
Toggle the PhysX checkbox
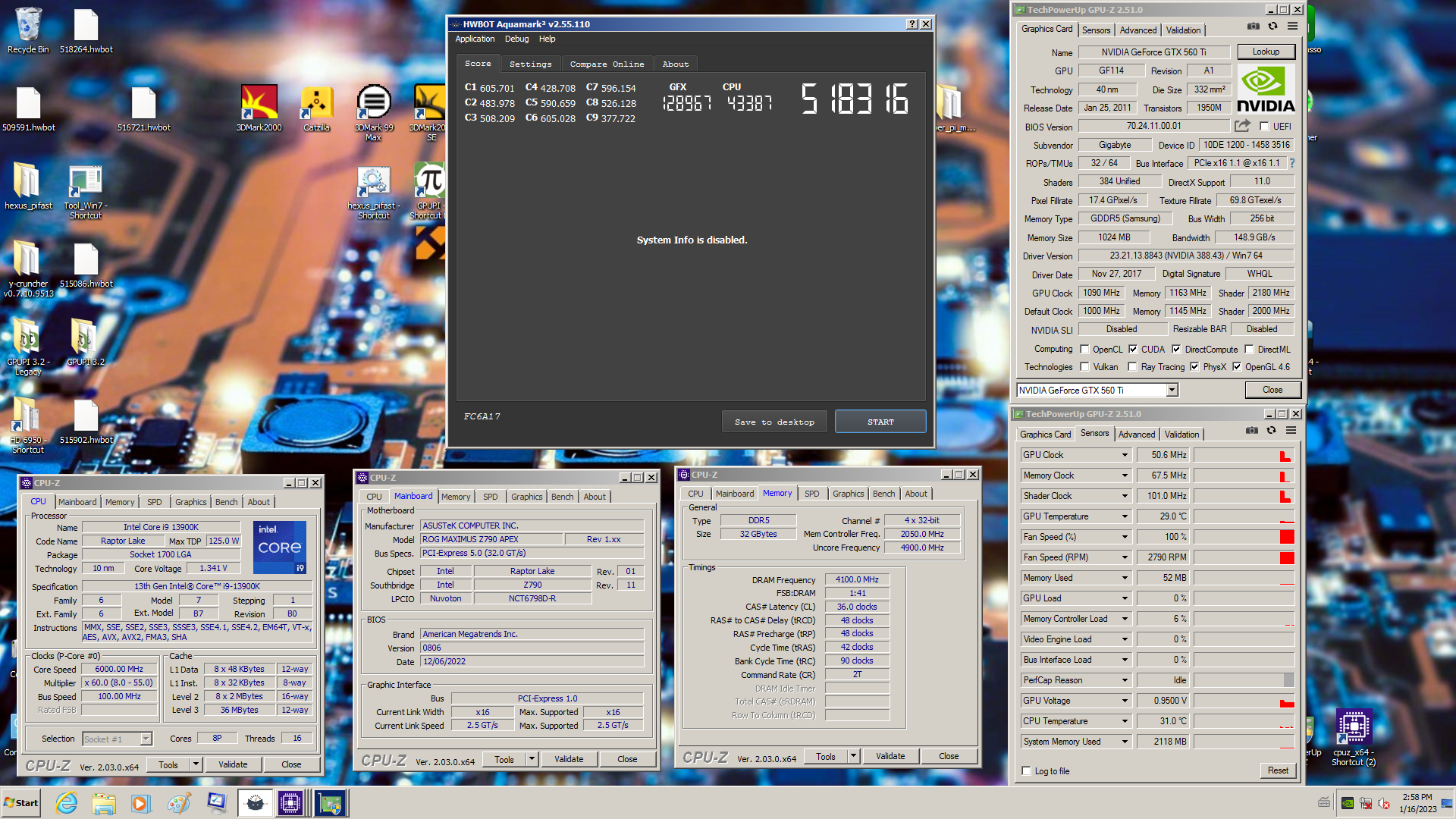(1194, 367)
